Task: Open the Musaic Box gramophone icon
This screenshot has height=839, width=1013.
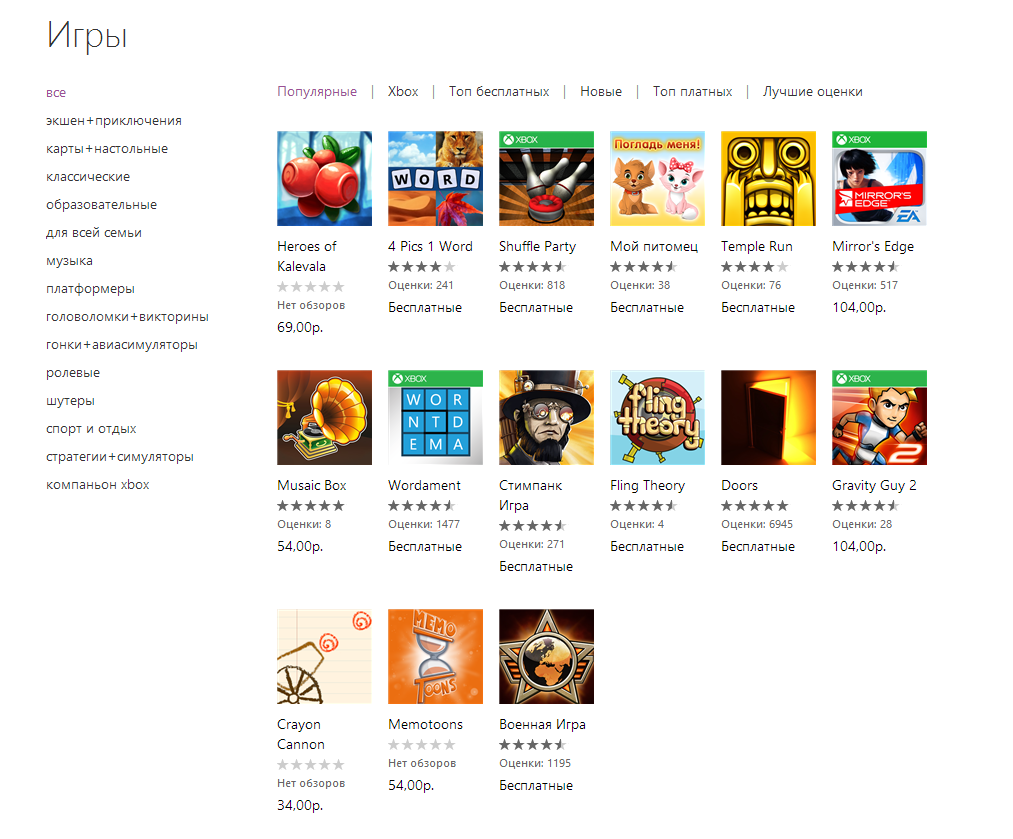Action: tap(324, 417)
